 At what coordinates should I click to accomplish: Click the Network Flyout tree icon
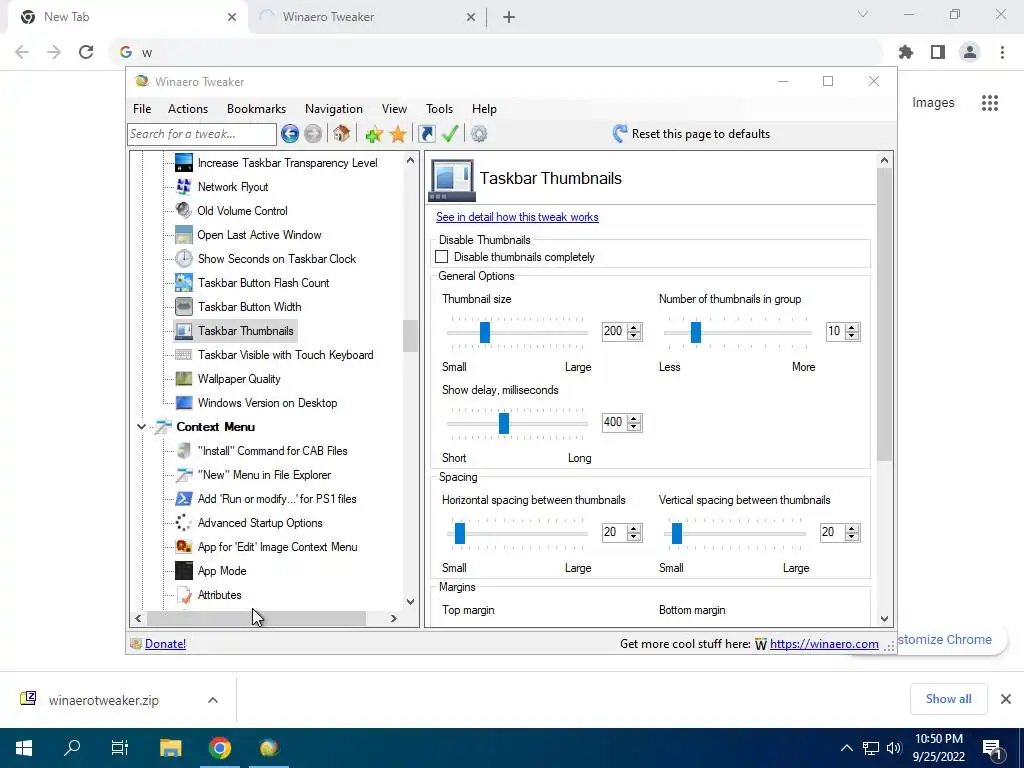tap(184, 187)
